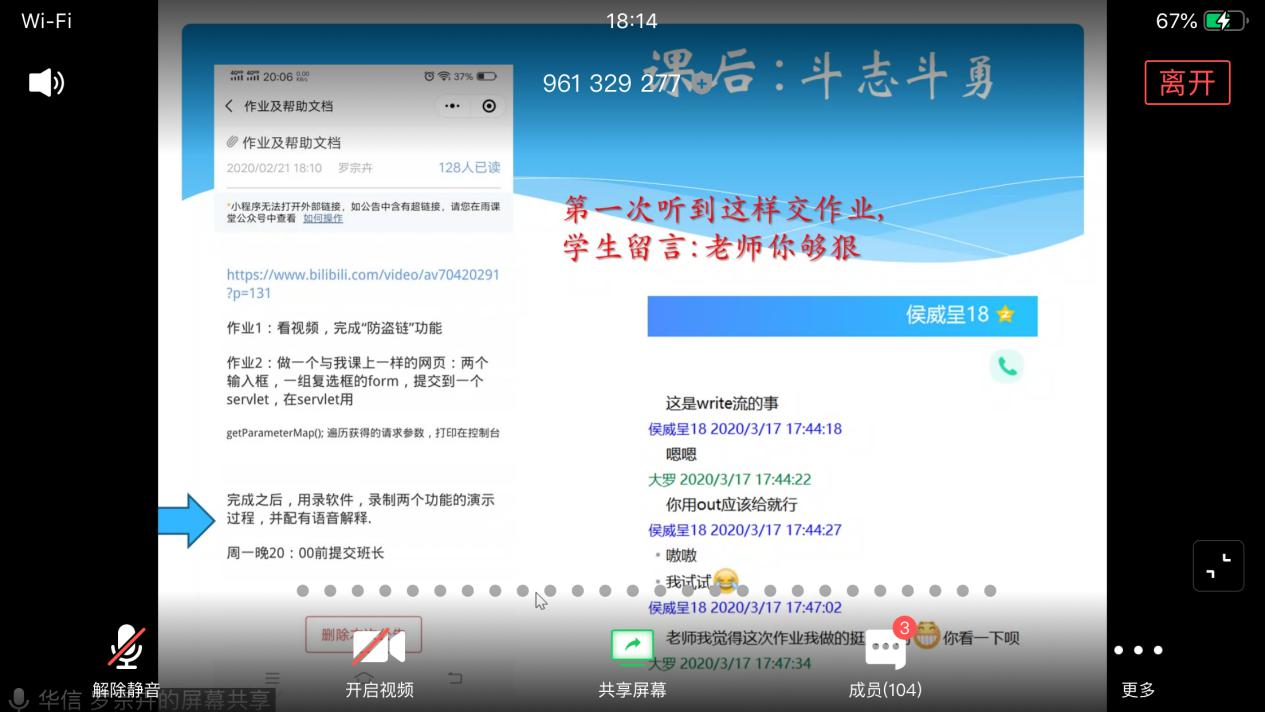Tap the meeting ID 961 329 277

[x=611, y=84]
